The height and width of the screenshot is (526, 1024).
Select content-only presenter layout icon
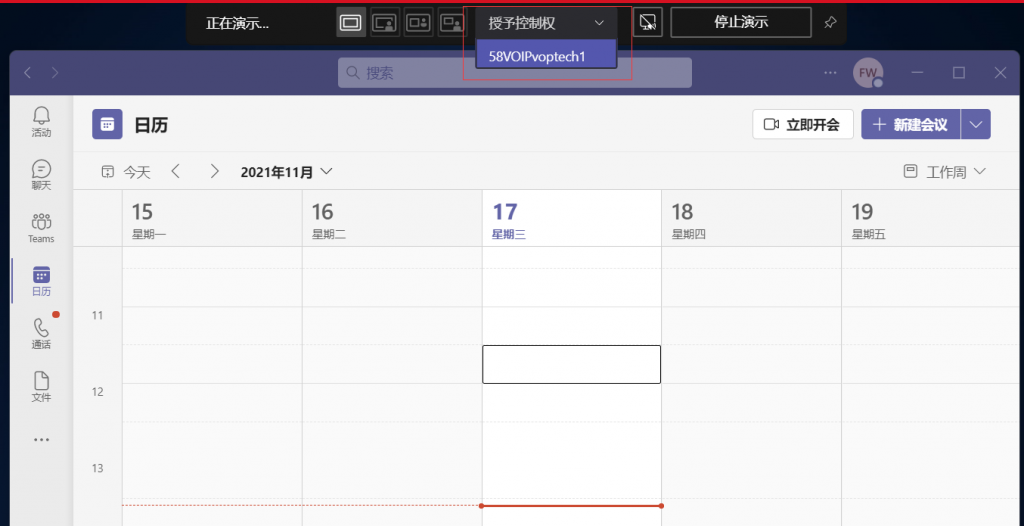click(x=351, y=23)
